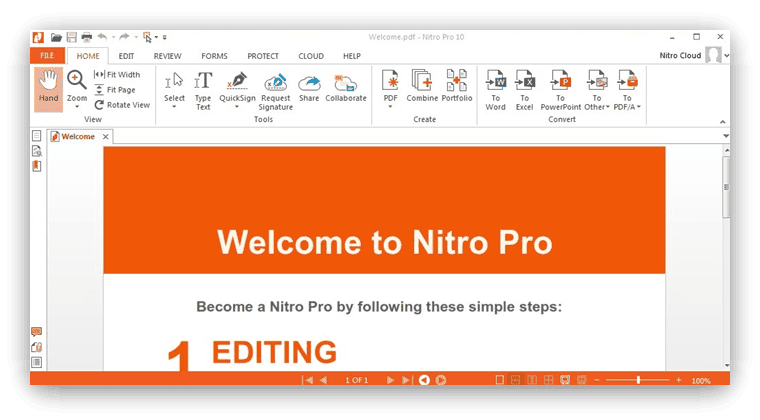Open the FILE menu
This screenshot has height=420, width=760.
click(x=47, y=56)
